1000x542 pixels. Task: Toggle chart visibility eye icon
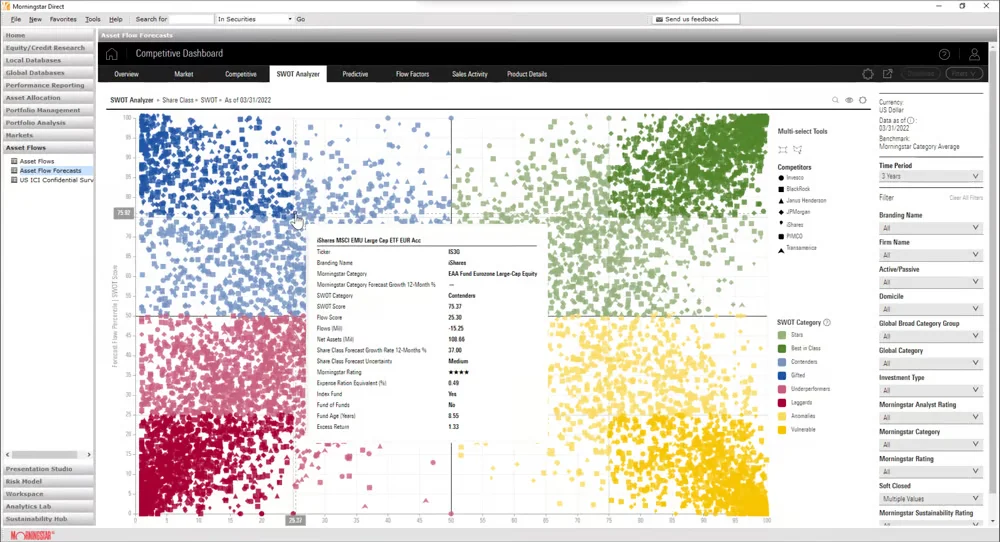coord(849,100)
